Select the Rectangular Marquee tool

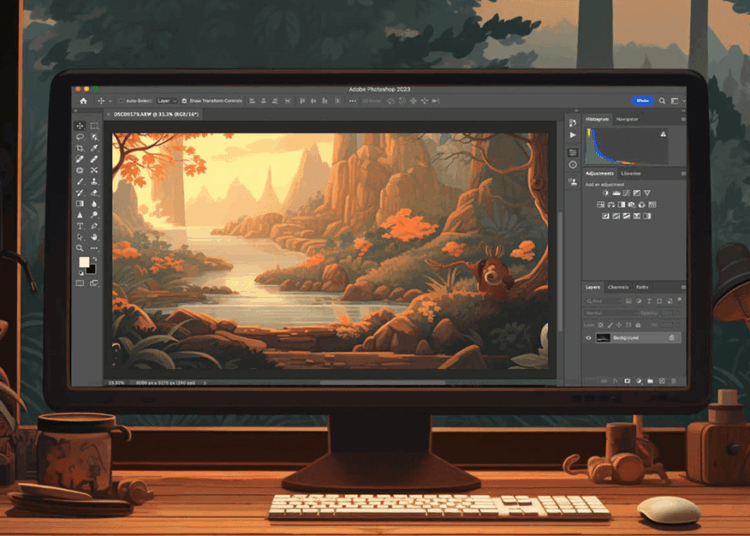click(x=94, y=126)
